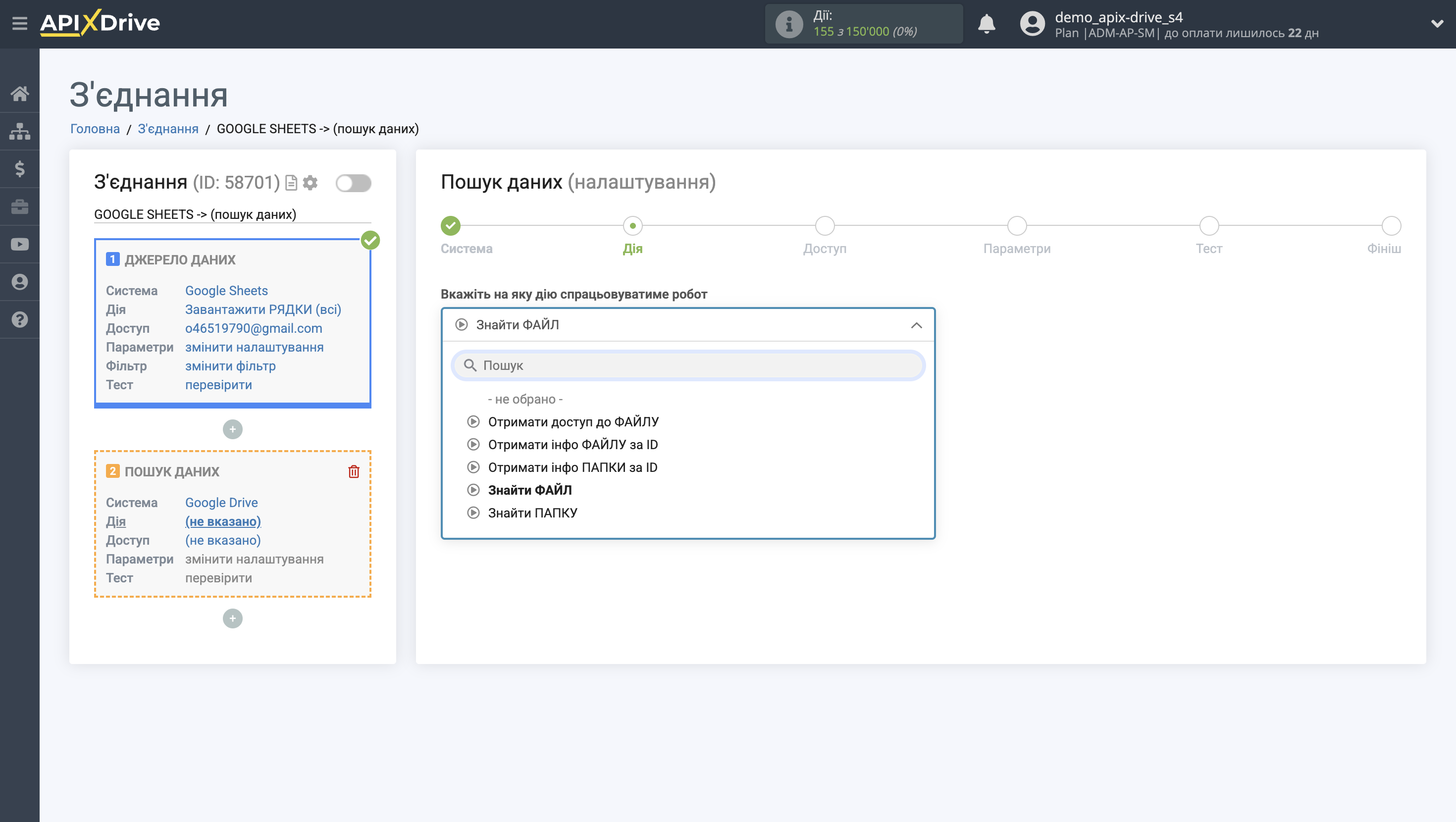Delete the ПОШУК ДАНИХ block
This screenshot has height=822, width=1456.
(x=354, y=471)
